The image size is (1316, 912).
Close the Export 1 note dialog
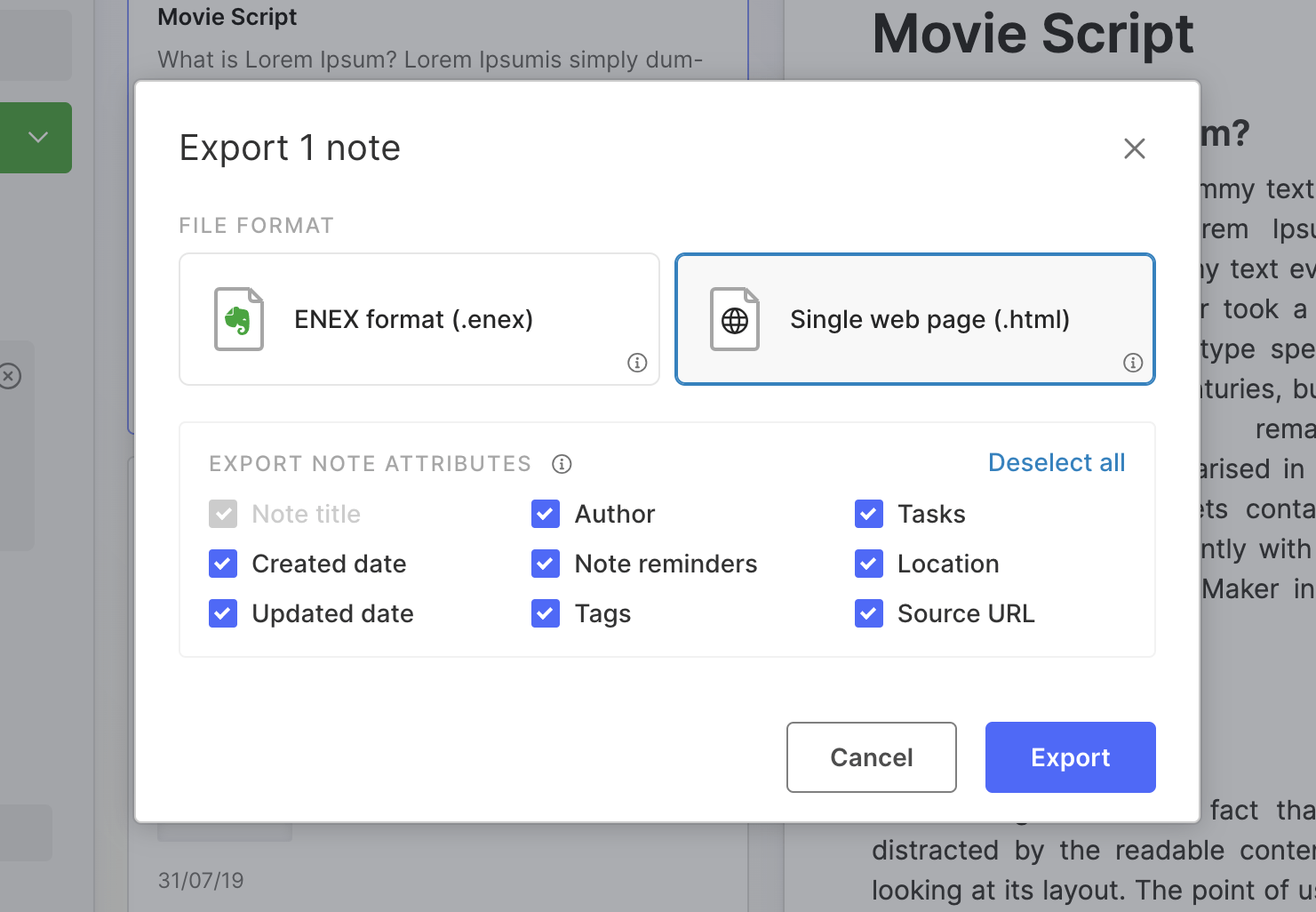coord(1134,148)
